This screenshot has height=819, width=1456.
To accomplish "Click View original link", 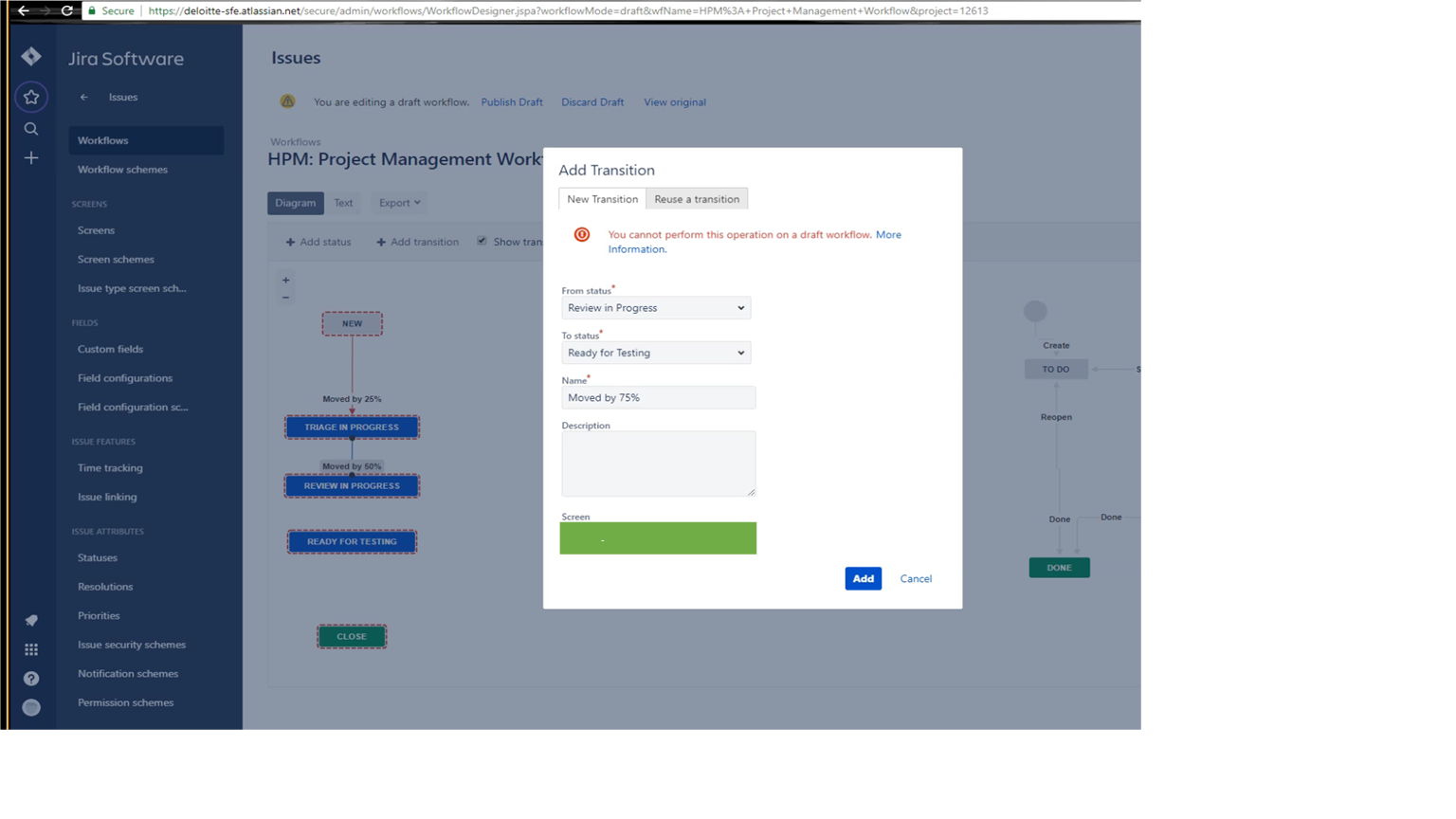I will click(675, 102).
